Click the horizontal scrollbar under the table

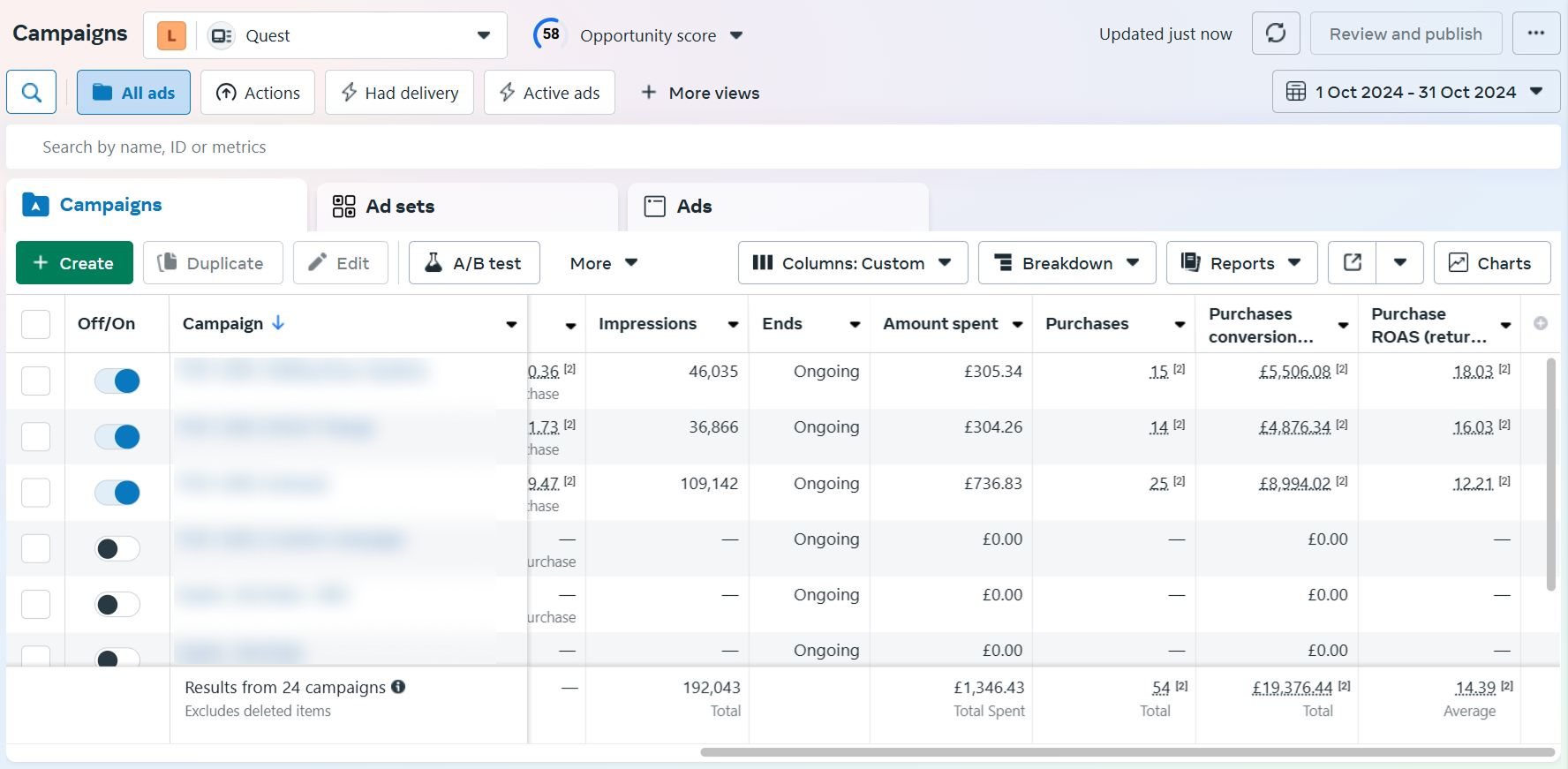point(1127,752)
